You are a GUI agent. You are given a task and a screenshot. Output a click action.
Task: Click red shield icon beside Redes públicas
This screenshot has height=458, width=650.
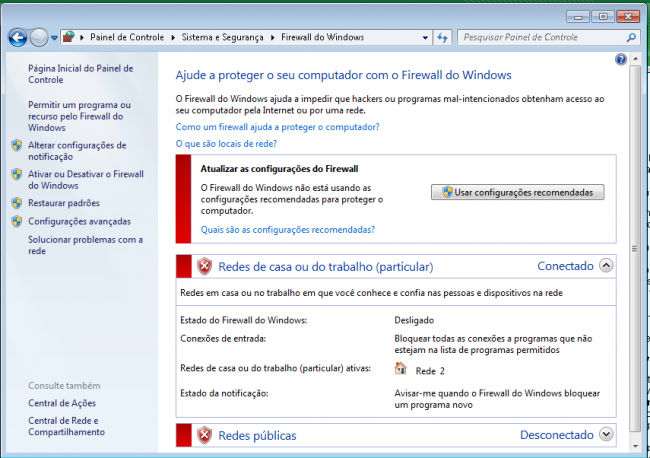tap(204, 435)
